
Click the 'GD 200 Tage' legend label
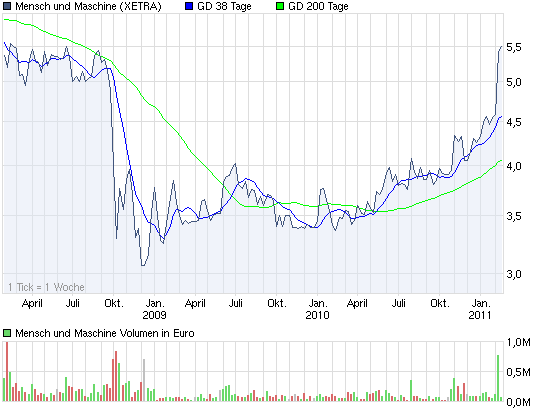318,6
